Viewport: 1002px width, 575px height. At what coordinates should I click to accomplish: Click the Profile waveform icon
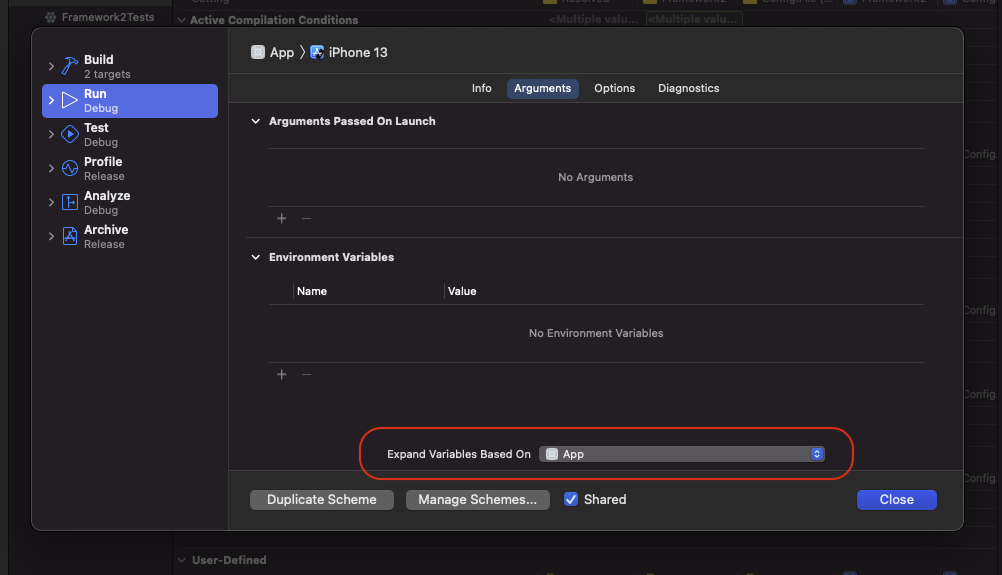(x=70, y=168)
